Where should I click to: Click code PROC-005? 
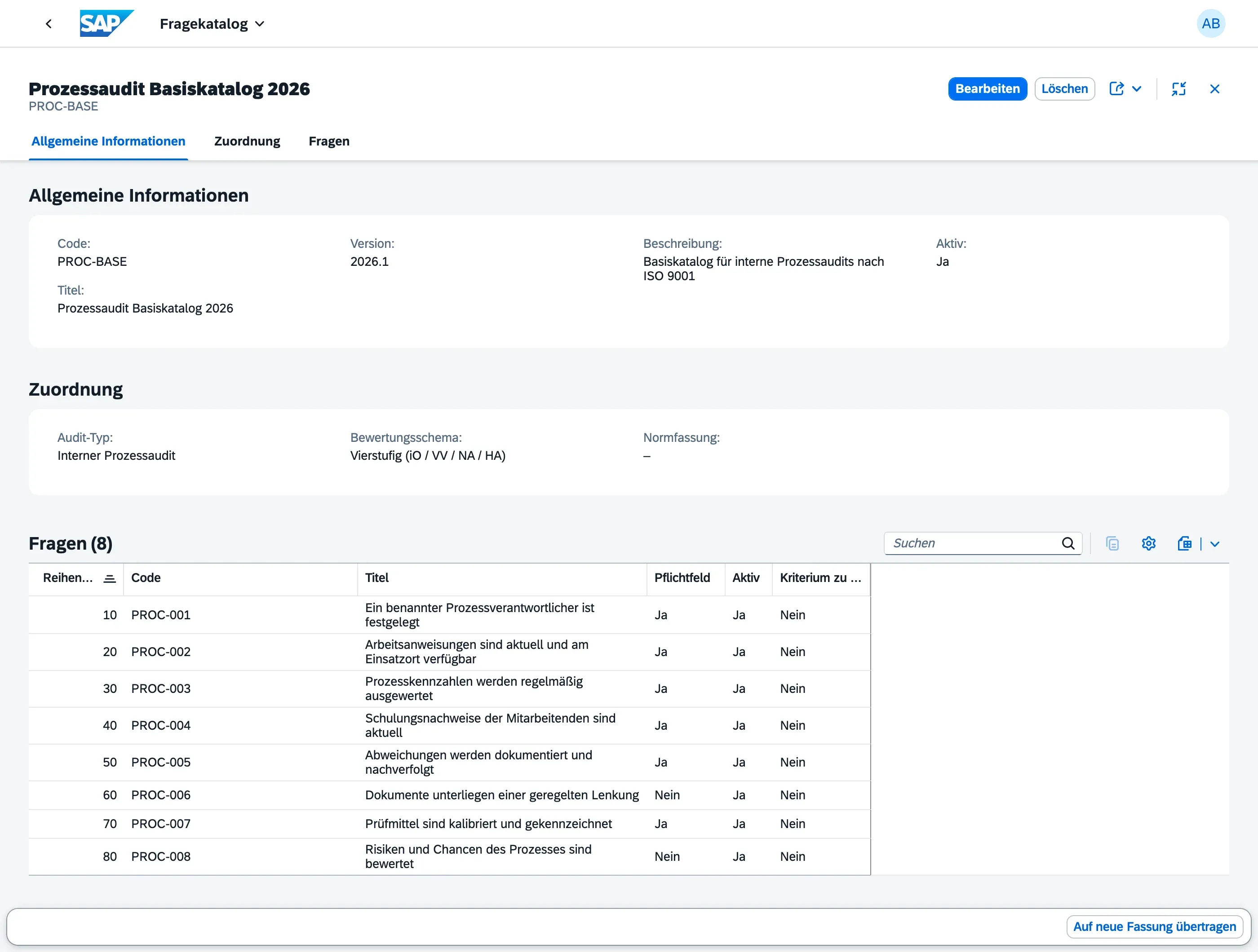pos(160,763)
